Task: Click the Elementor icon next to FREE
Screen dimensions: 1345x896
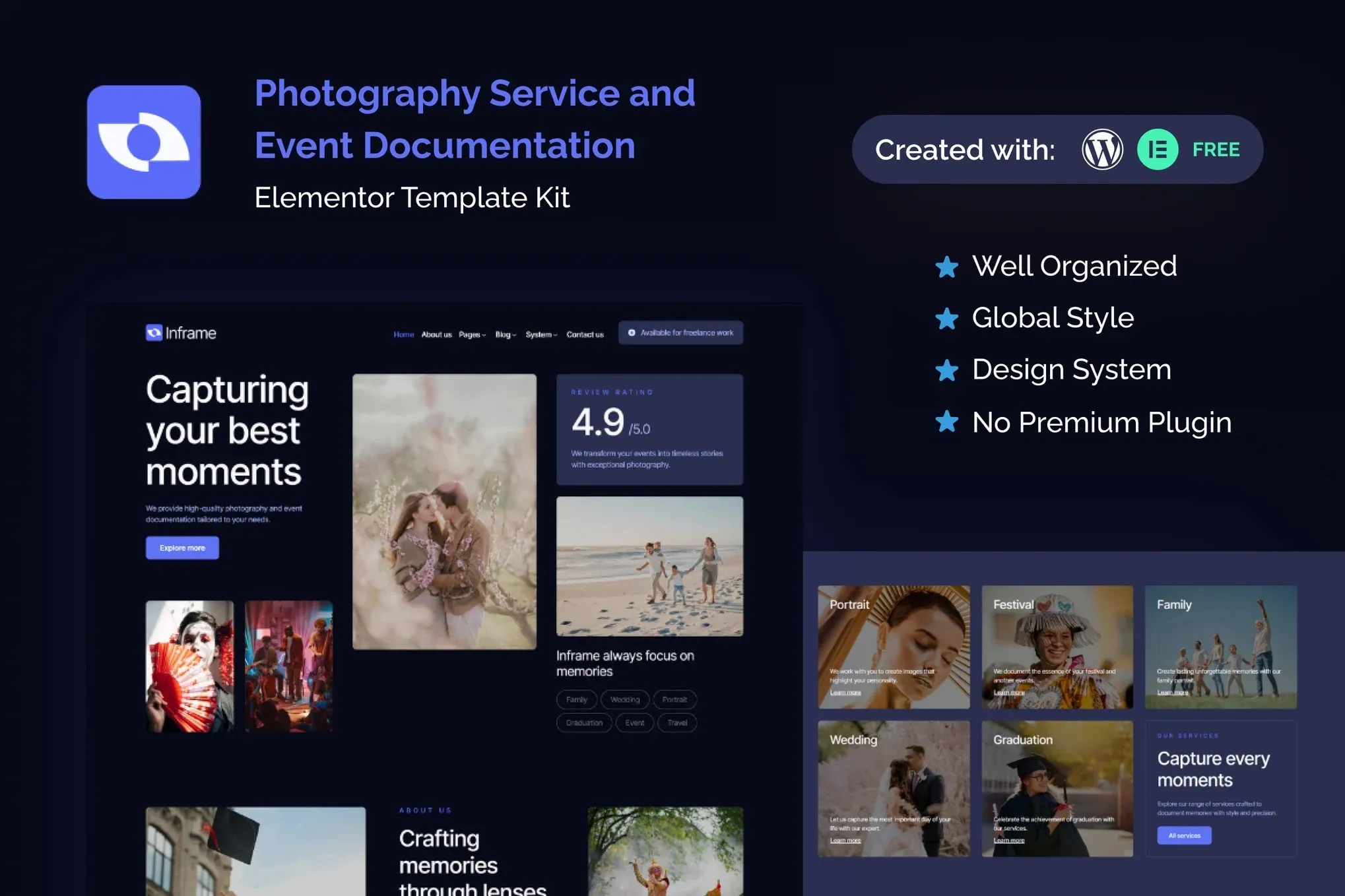Action: tap(1157, 149)
